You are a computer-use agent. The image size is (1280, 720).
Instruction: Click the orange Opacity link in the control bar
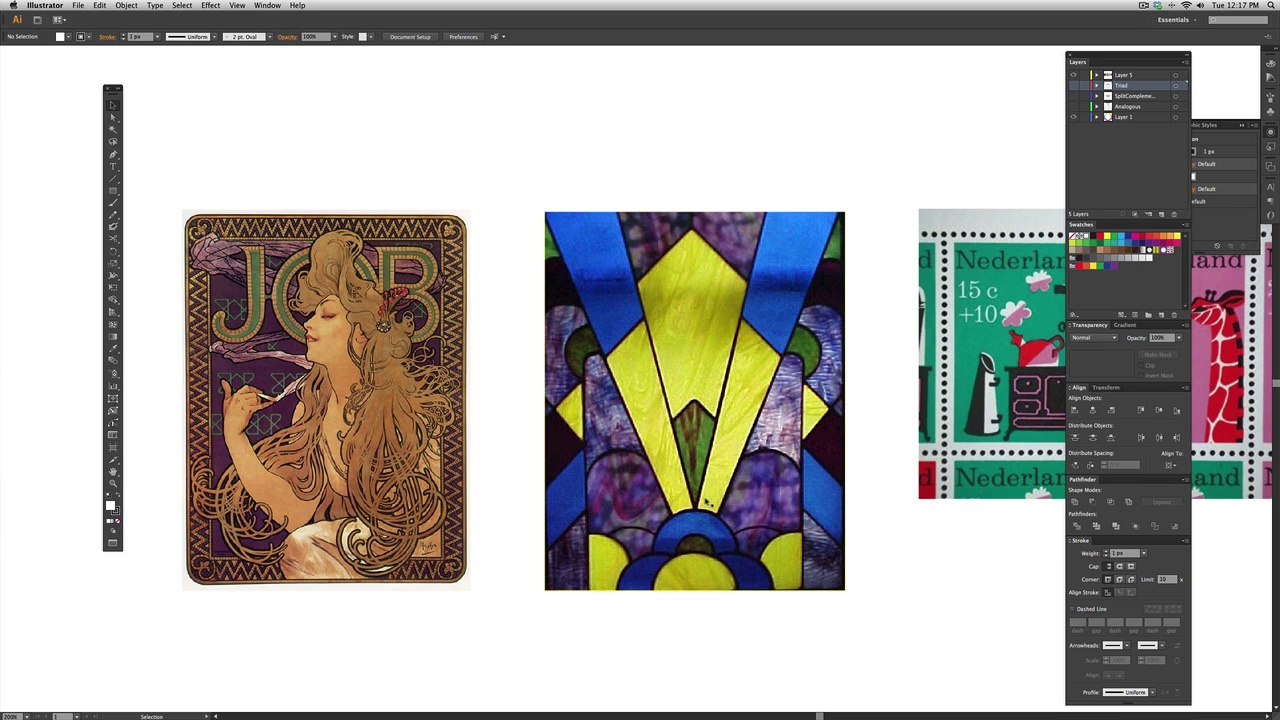pyautogui.click(x=287, y=37)
